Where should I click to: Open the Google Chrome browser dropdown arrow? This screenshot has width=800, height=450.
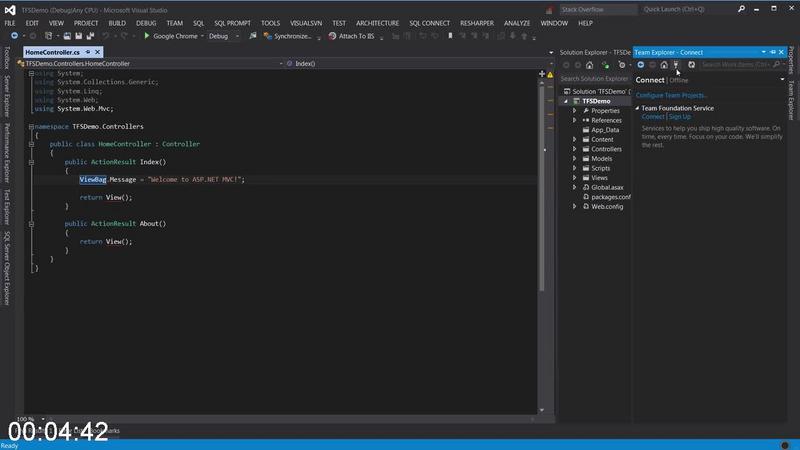pyautogui.click(x=202, y=36)
